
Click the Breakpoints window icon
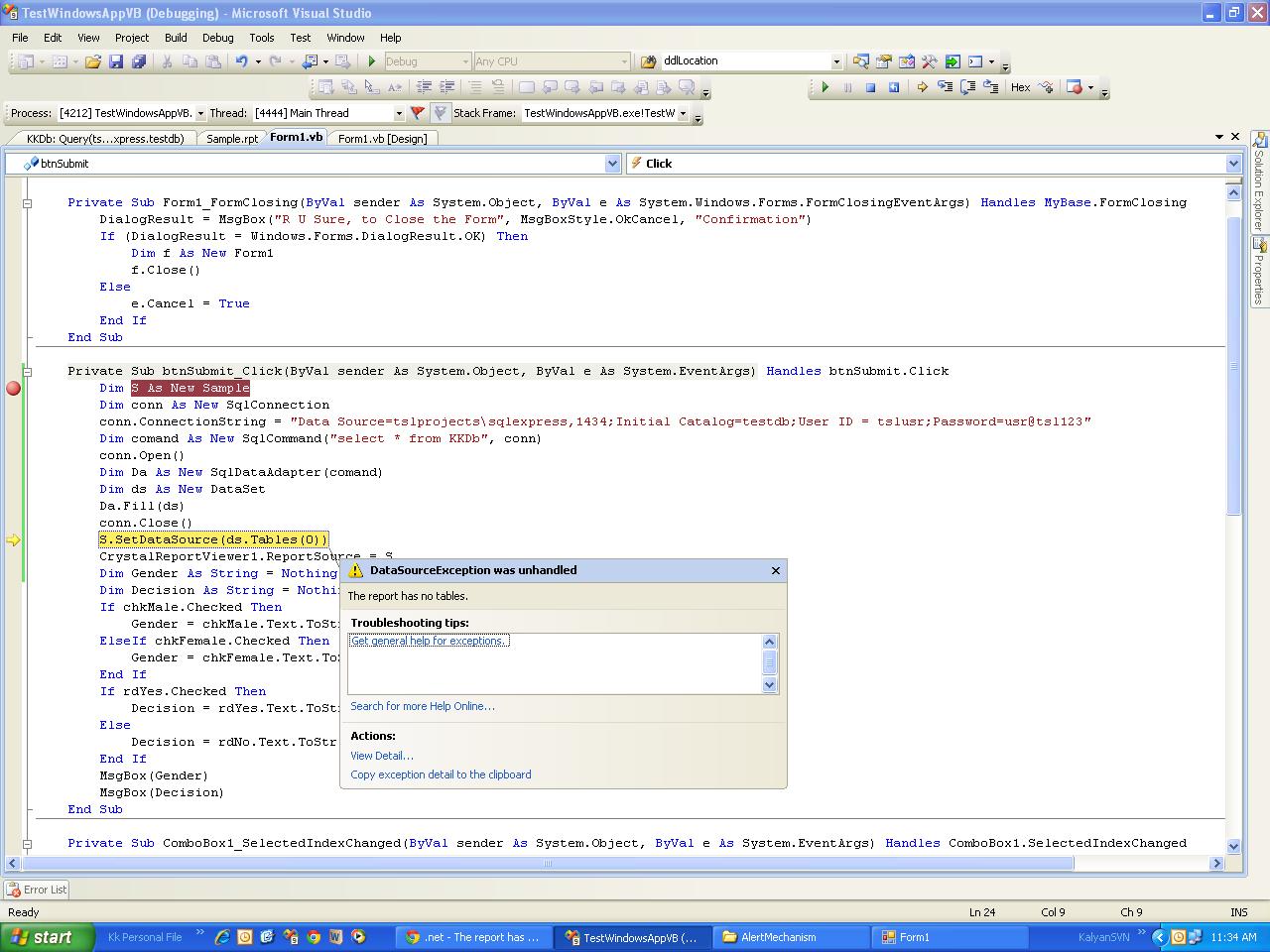(x=1074, y=87)
